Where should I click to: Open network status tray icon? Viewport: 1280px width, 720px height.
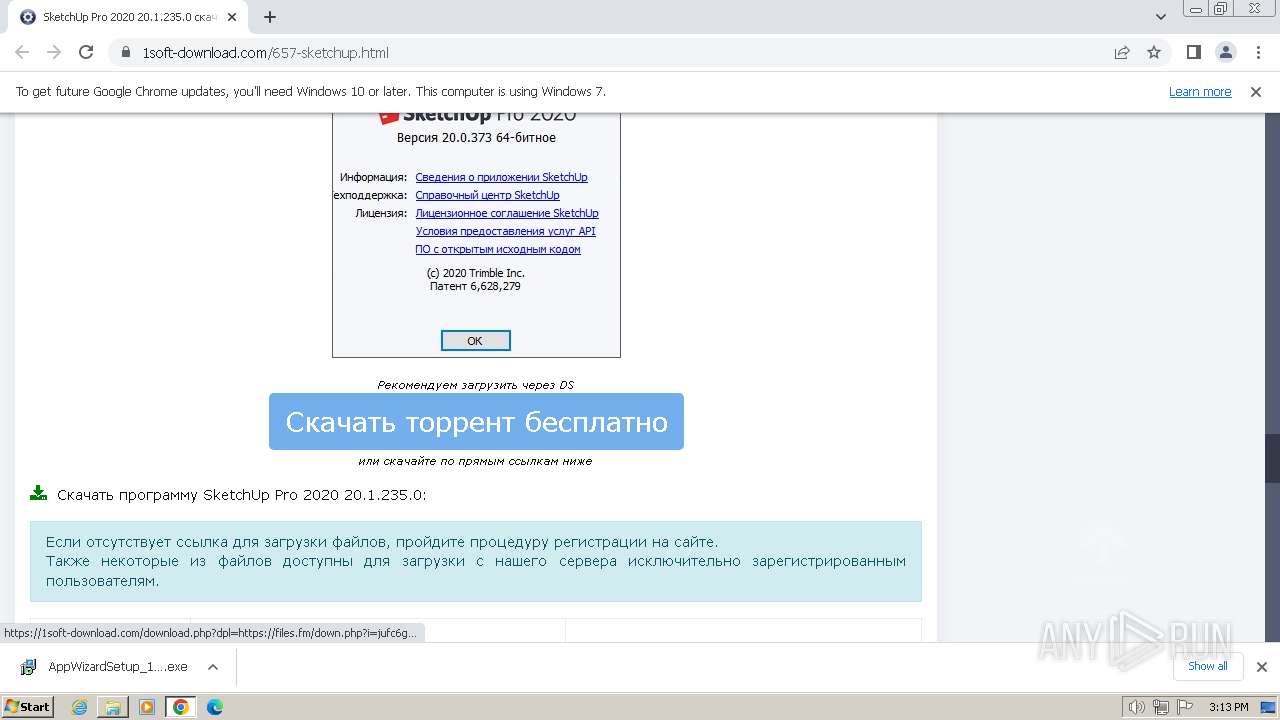[x=1161, y=707]
